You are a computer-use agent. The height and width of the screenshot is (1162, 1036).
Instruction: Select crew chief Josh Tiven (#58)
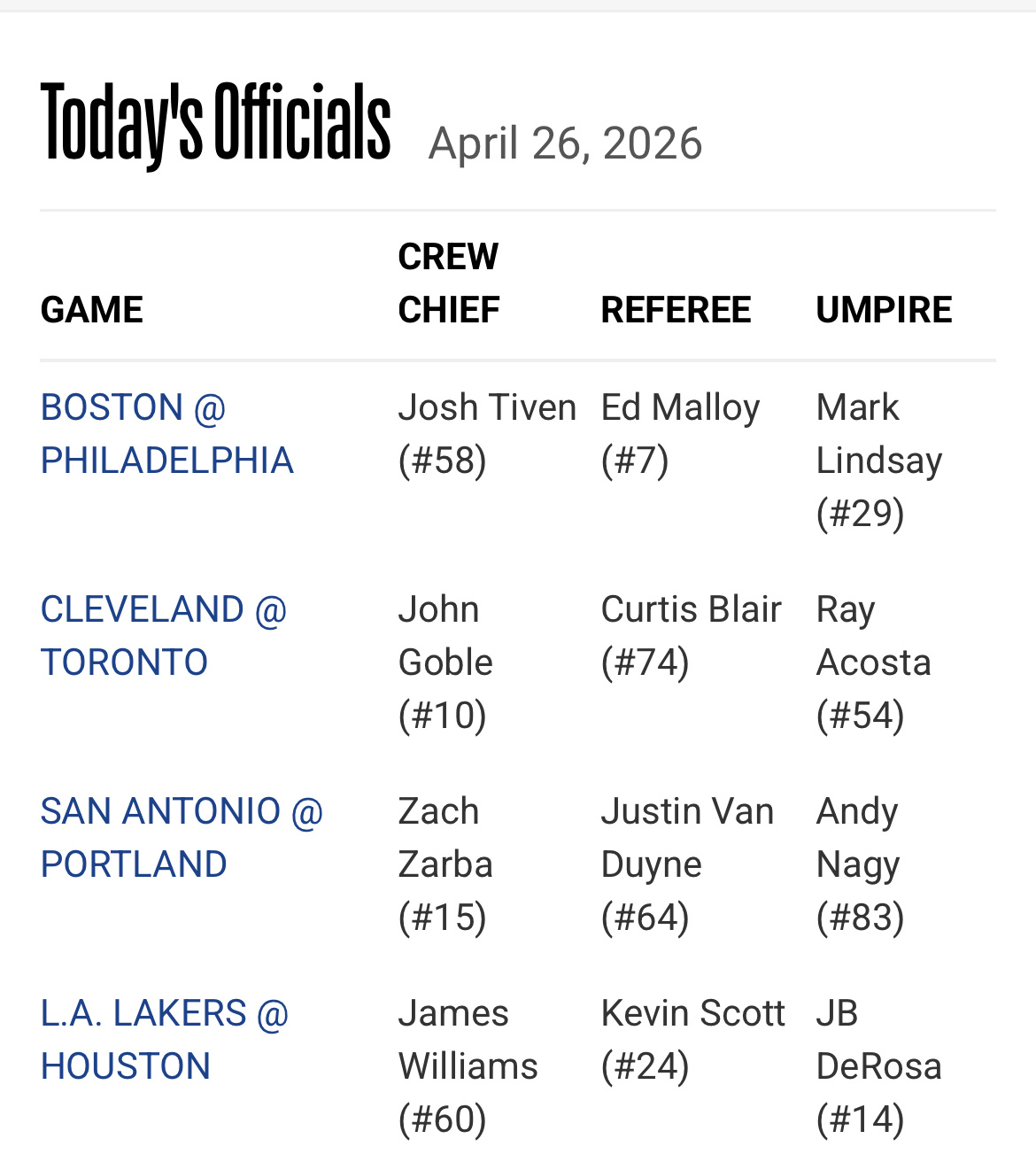tap(487, 434)
